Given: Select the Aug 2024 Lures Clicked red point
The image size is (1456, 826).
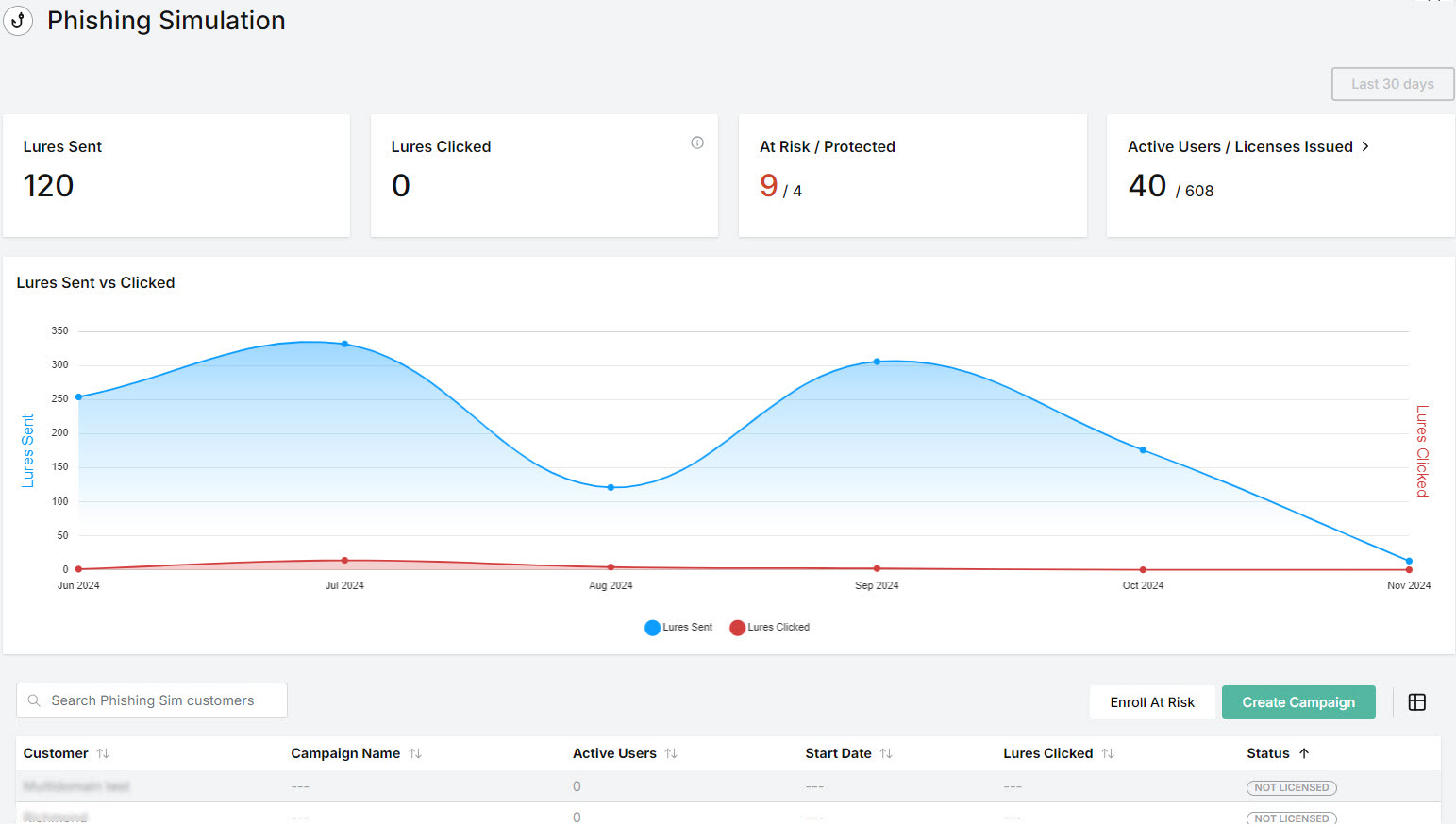Looking at the screenshot, I should click(x=611, y=567).
